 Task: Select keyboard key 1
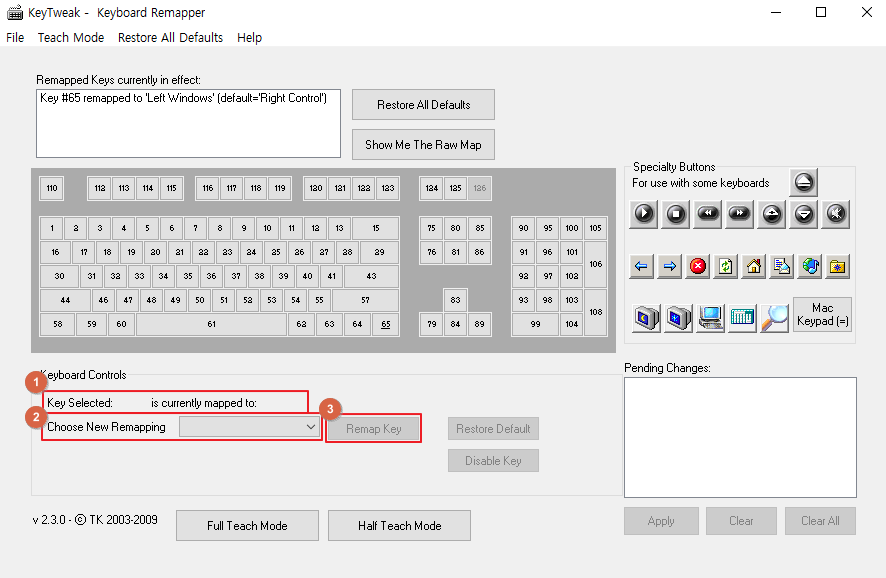[x=52, y=228]
